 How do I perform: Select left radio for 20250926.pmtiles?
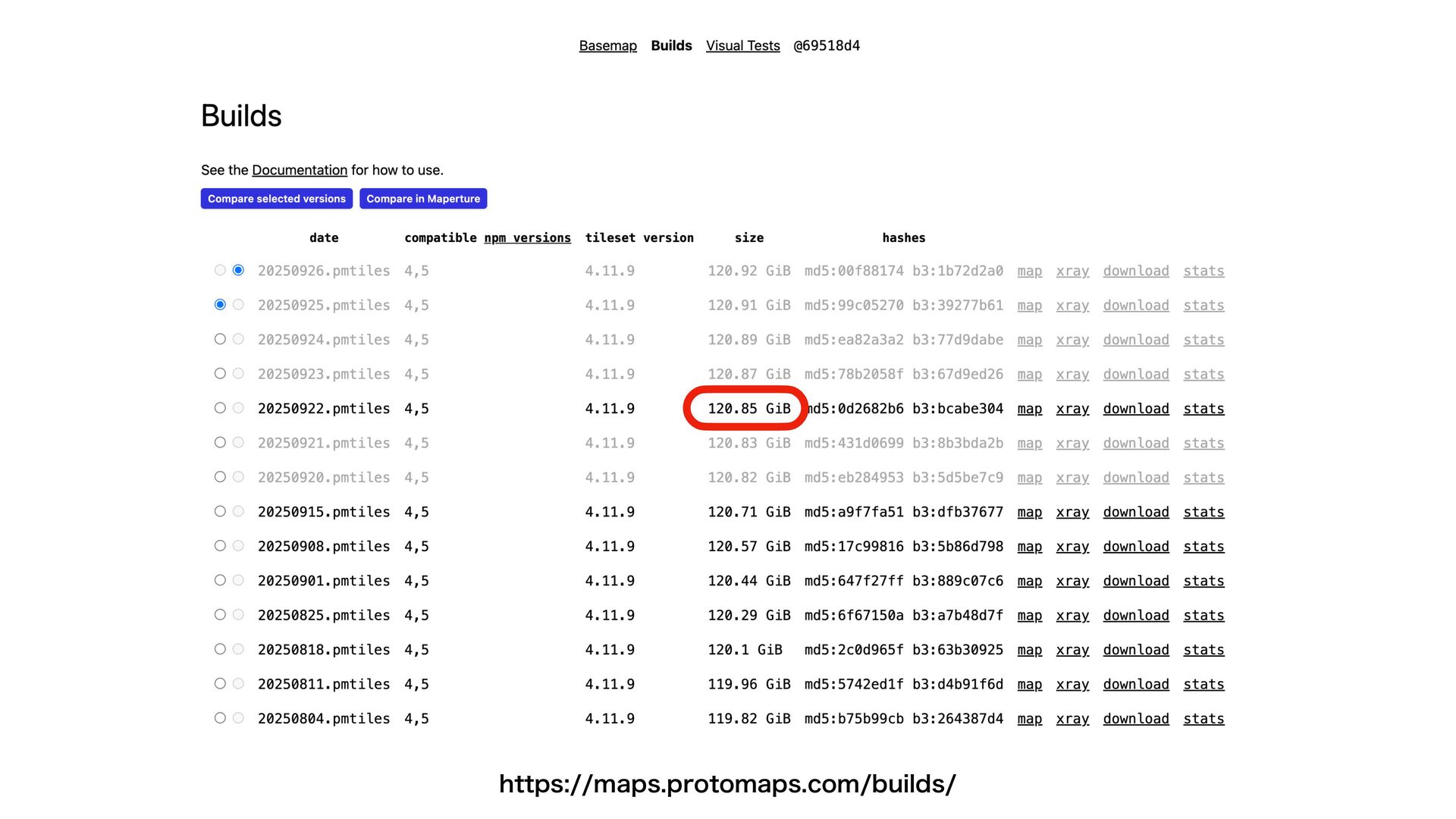pos(220,270)
